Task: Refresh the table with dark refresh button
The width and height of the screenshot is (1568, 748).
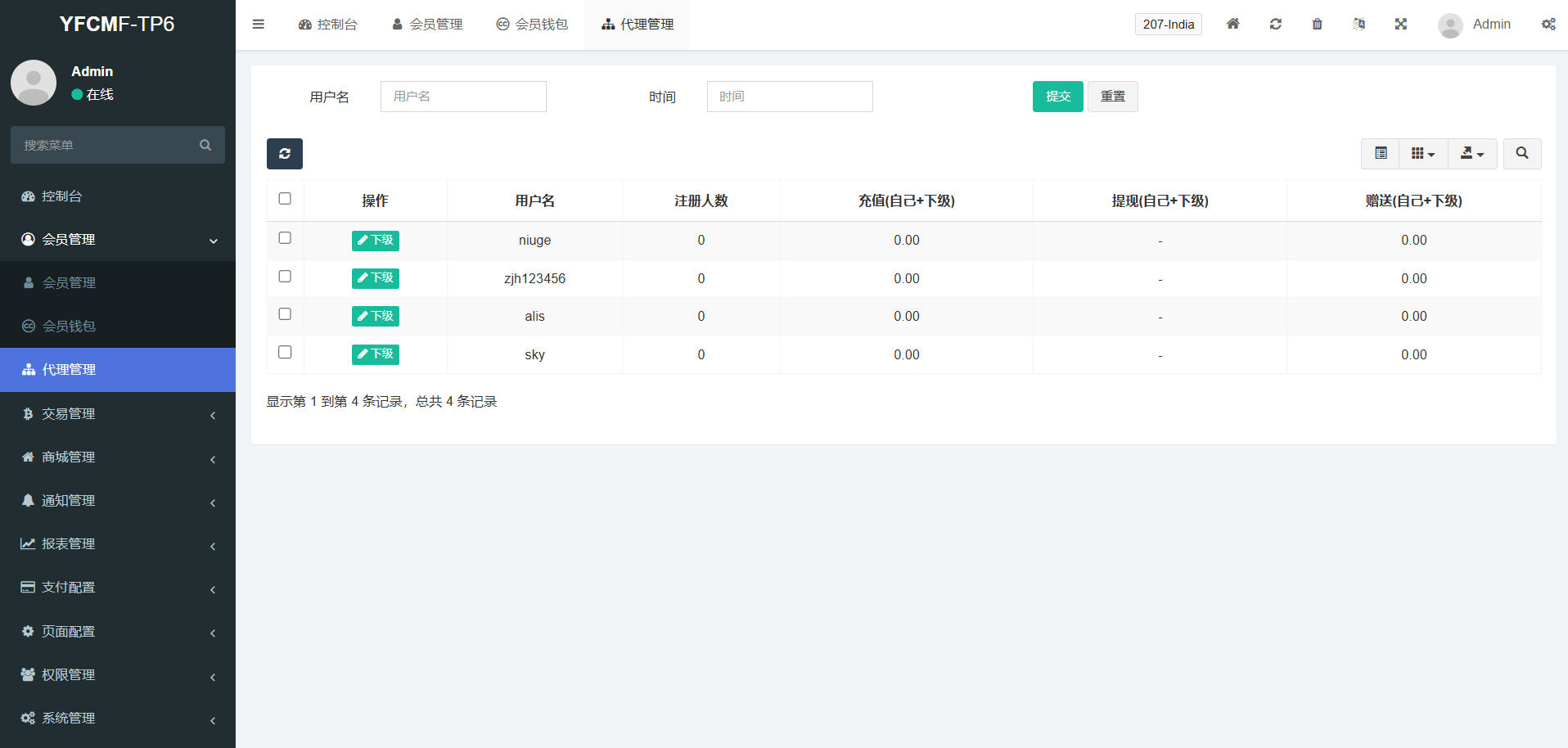Action: click(285, 154)
